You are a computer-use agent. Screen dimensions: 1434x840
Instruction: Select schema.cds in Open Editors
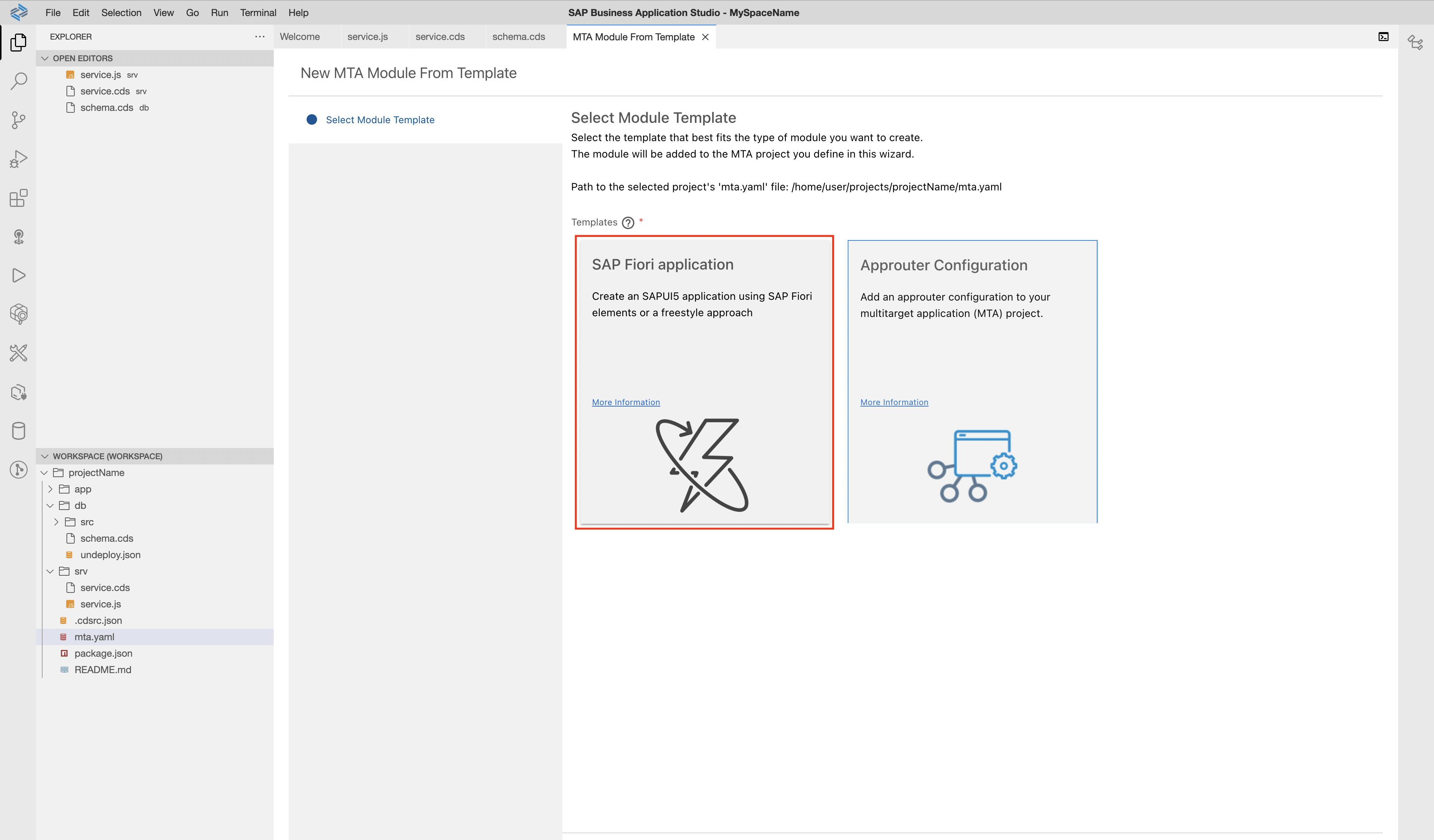[155, 108]
